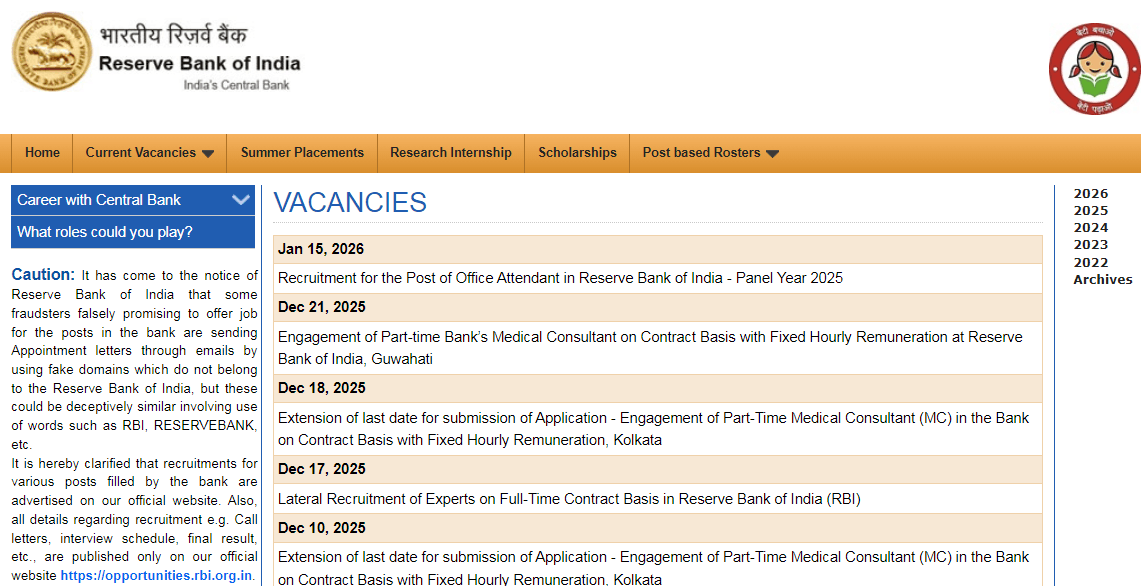1141x586 pixels.
Task: Open the Summer Placements menu
Action: click(x=301, y=153)
